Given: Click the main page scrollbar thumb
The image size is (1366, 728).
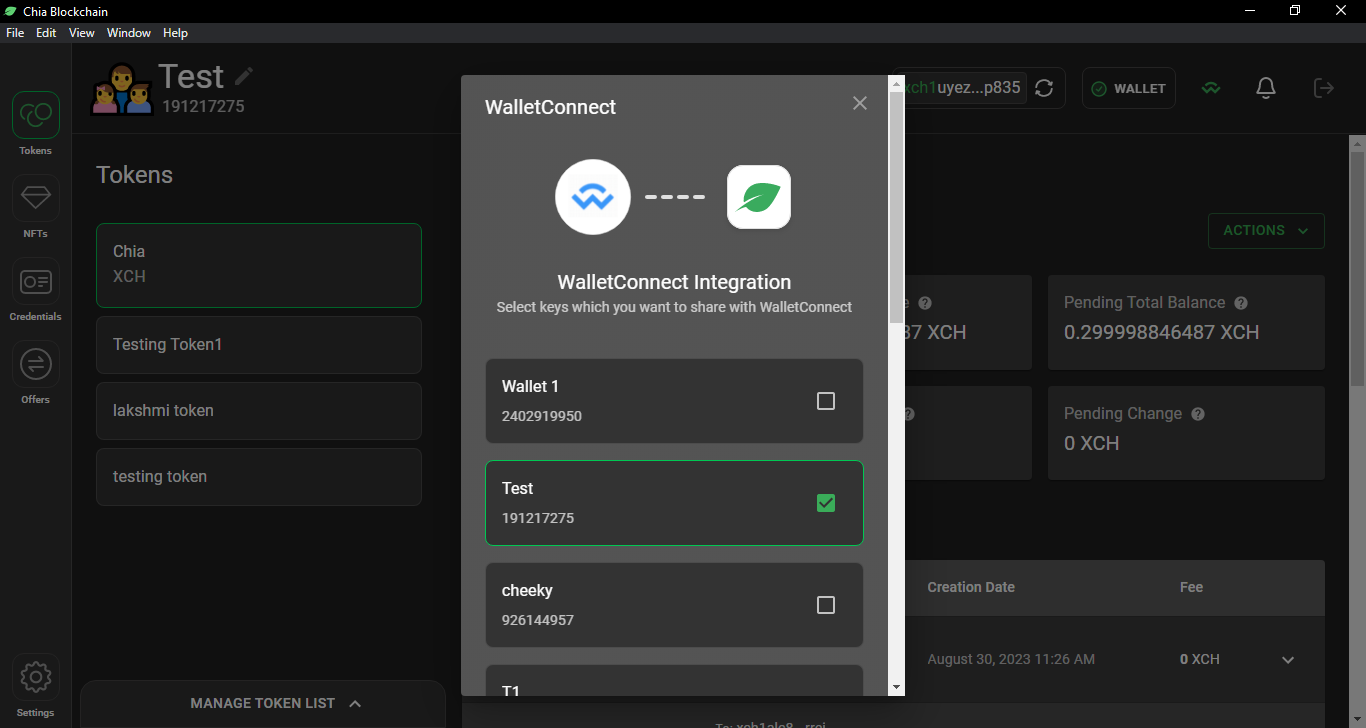Looking at the screenshot, I should pos(1357,268).
